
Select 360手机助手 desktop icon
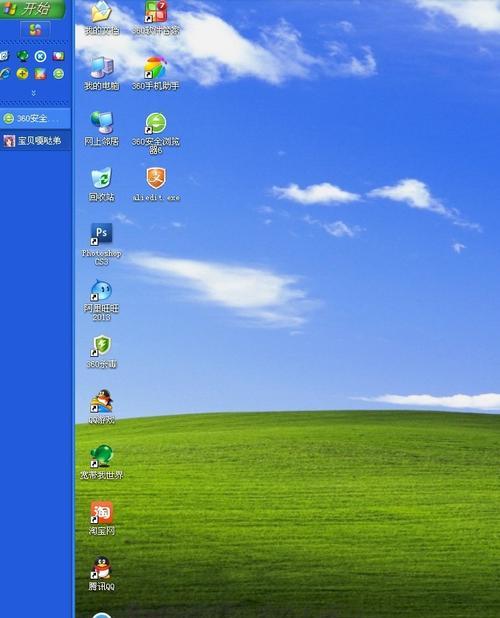(x=156, y=73)
